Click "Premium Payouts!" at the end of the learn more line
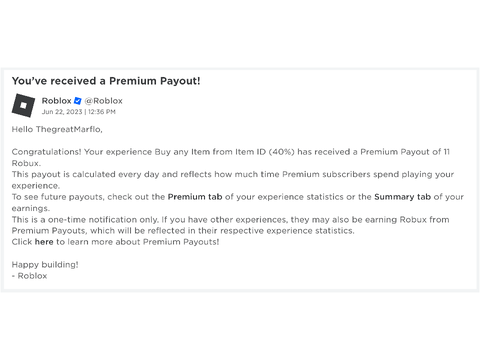The height and width of the screenshot is (360, 480). (x=181, y=242)
